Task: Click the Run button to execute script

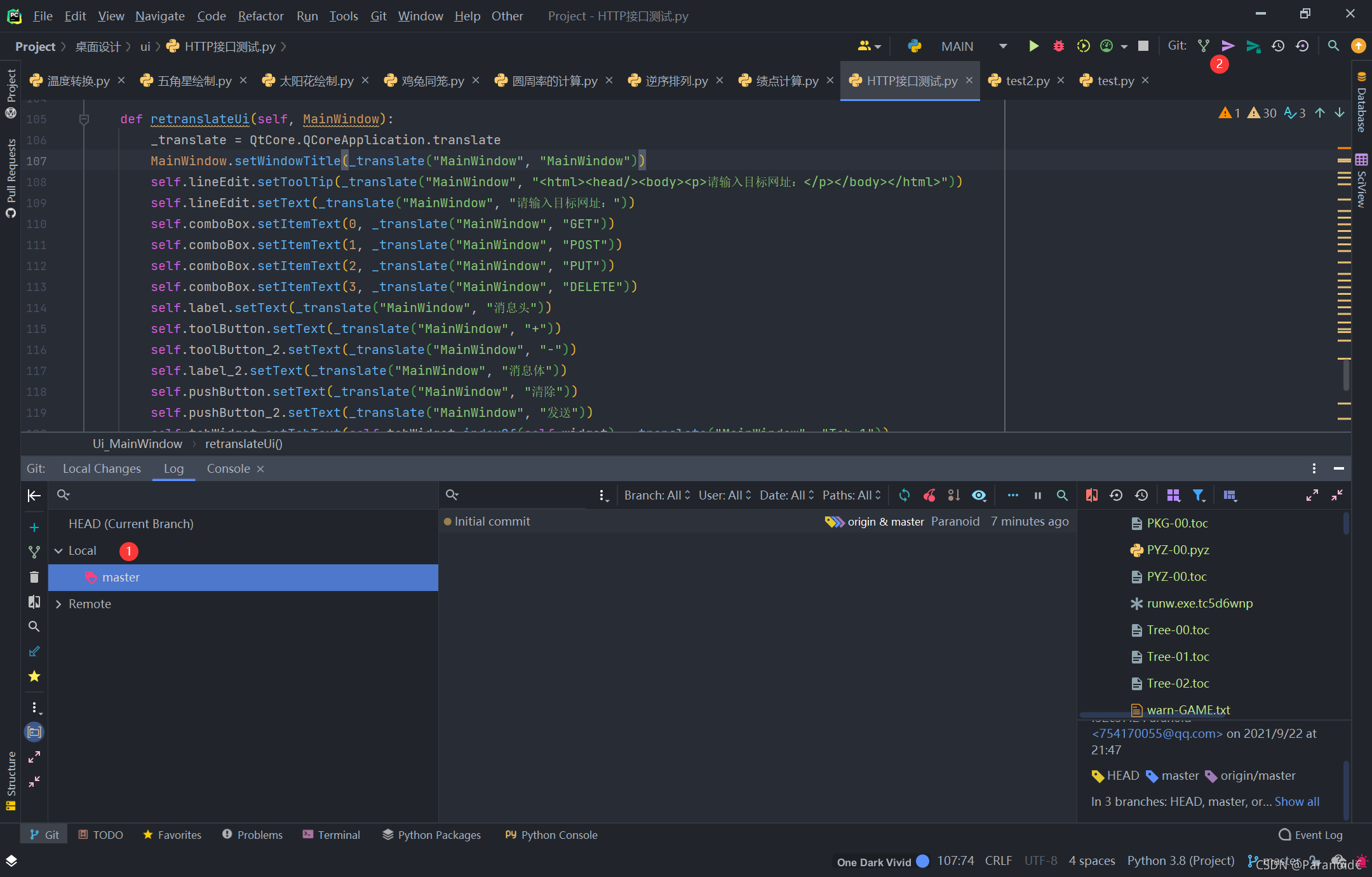Action: tap(1035, 46)
